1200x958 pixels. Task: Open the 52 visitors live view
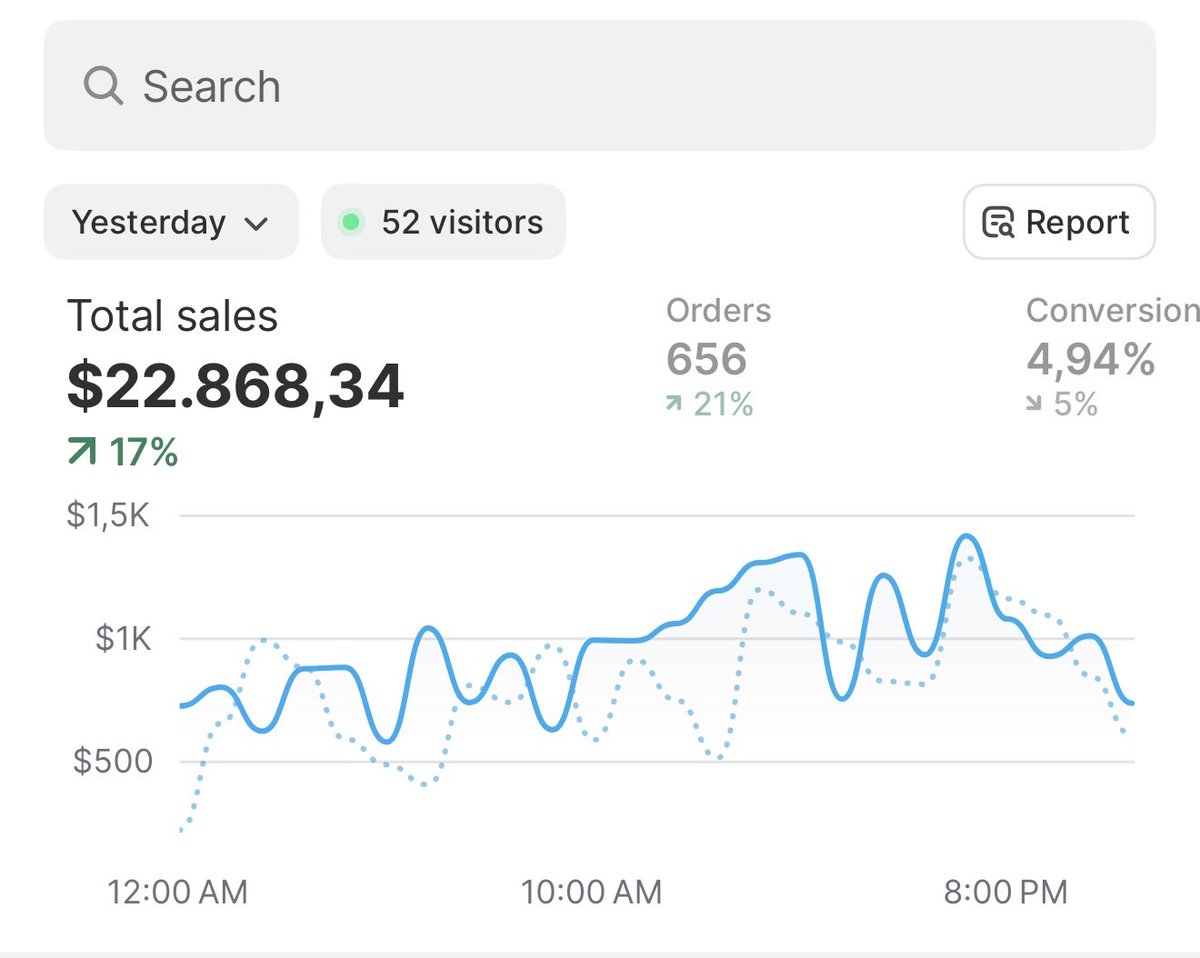pos(443,222)
